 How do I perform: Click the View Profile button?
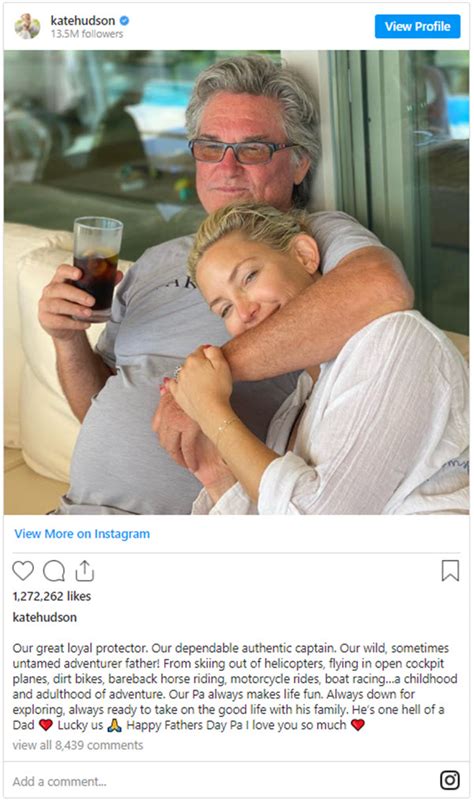point(418,26)
